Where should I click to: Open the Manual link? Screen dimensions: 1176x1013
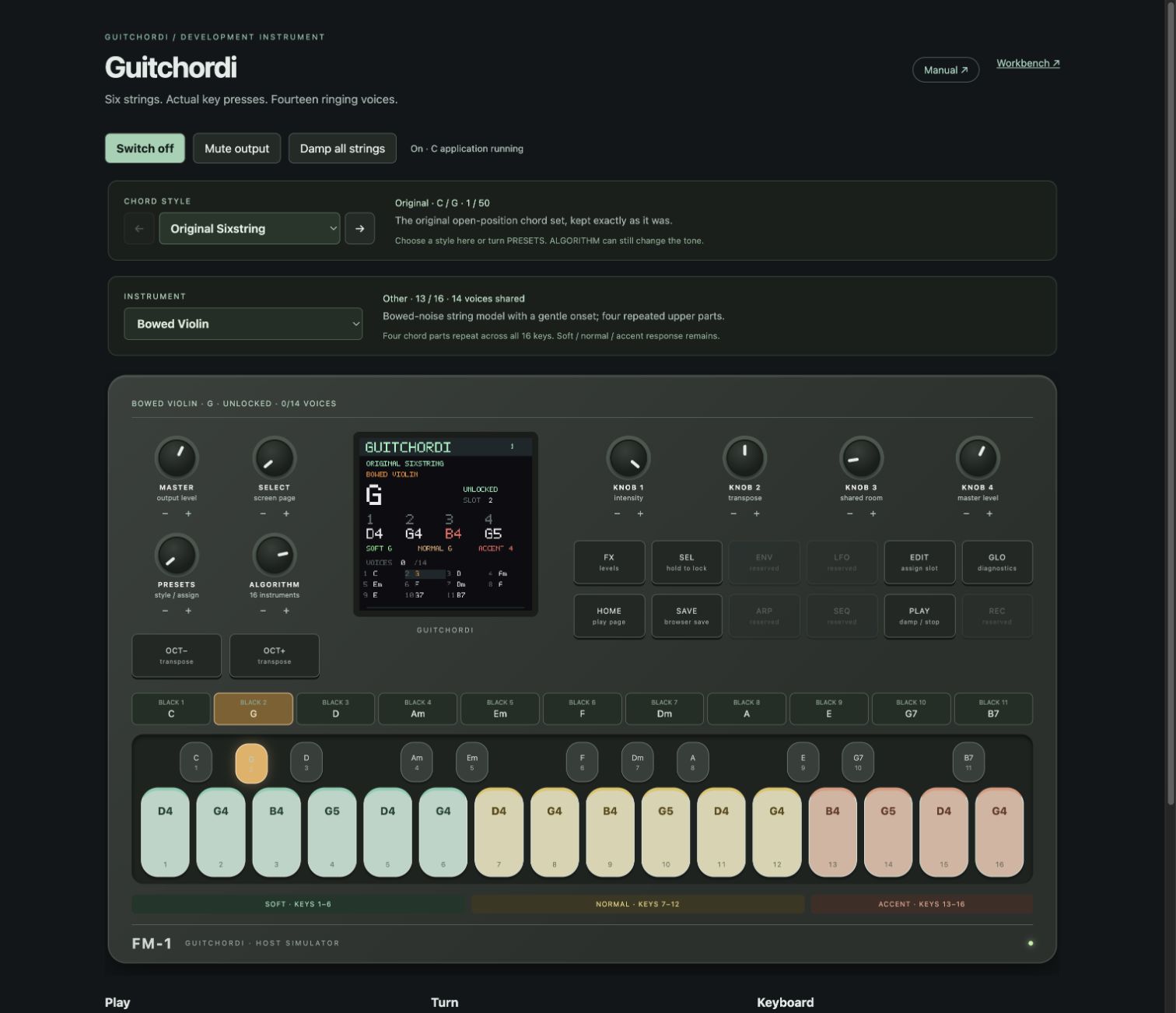tap(946, 70)
